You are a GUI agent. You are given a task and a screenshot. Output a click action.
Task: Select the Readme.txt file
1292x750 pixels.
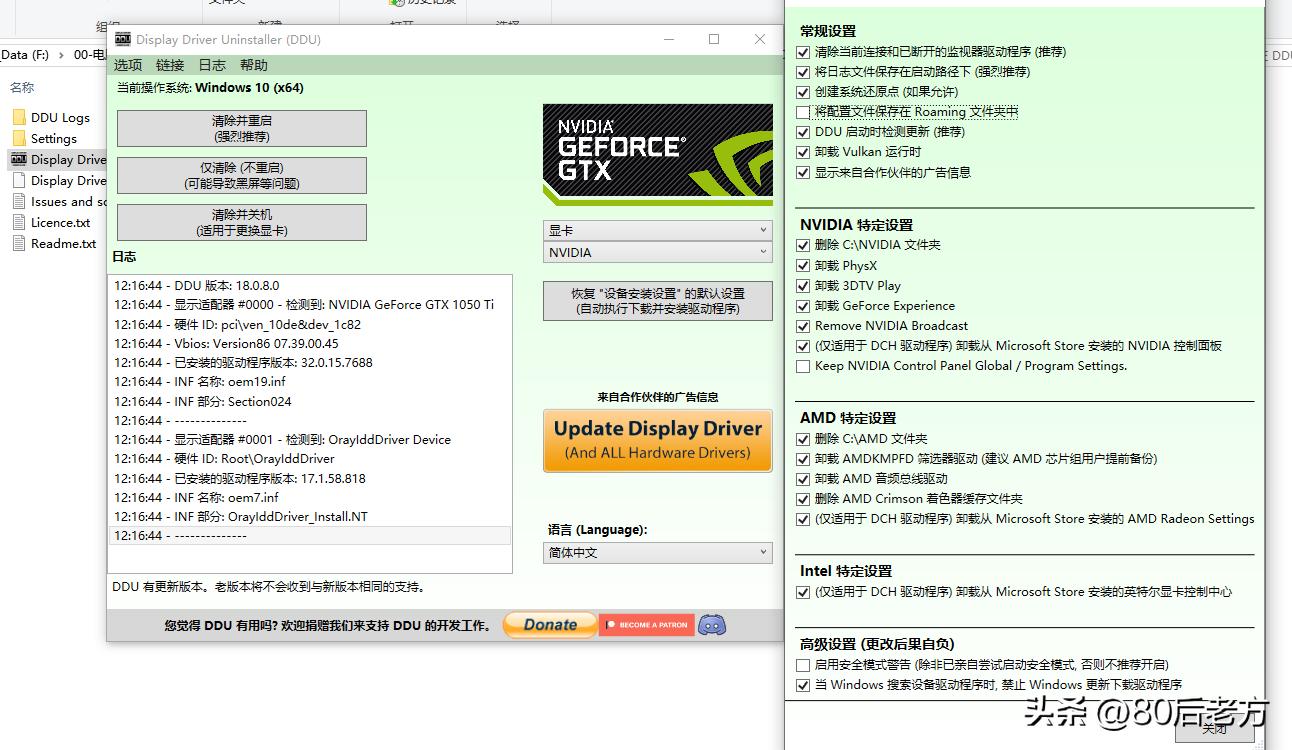pyautogui.click(x=63, y=244)
